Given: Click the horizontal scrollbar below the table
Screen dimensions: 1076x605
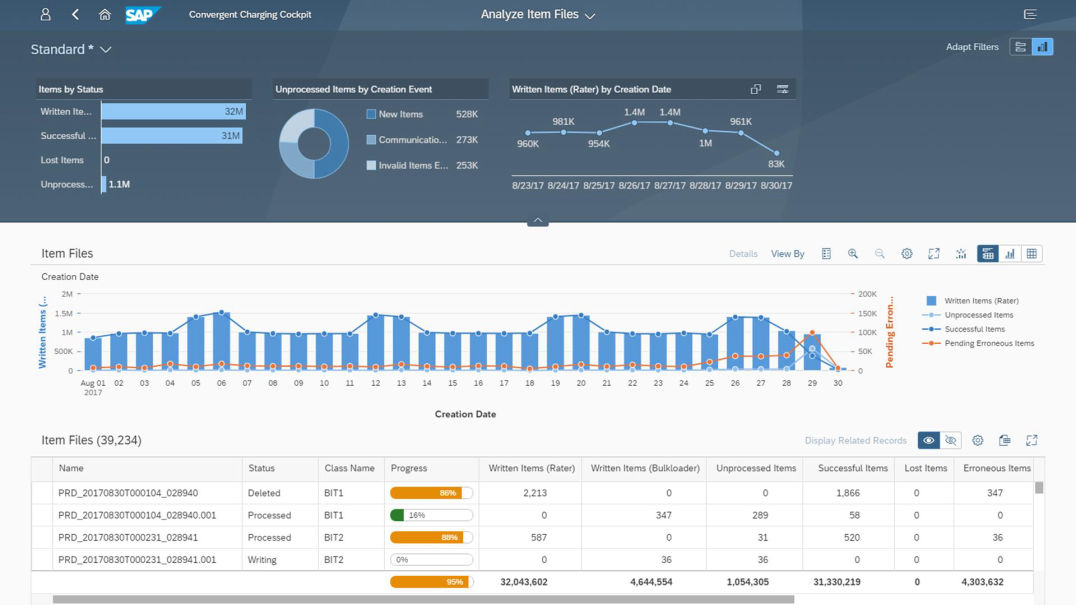Looking at the screenshot, I should click(423, 600).
